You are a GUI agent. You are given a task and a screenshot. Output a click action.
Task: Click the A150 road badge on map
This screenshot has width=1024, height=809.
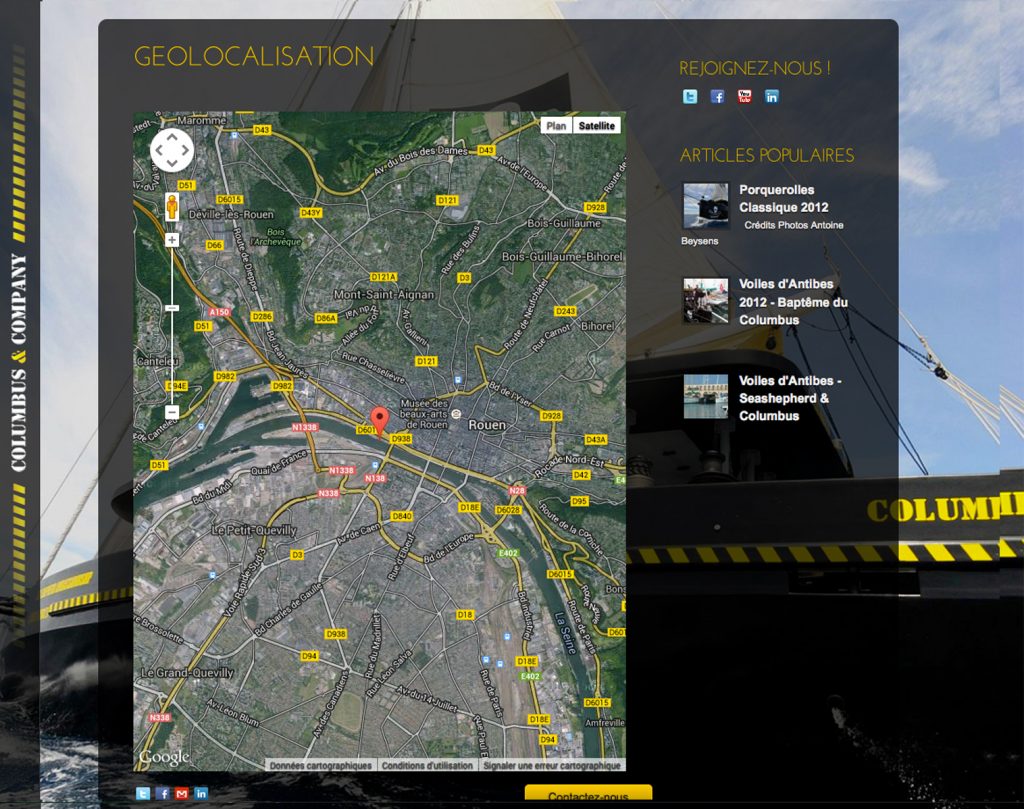click(219, 312)
